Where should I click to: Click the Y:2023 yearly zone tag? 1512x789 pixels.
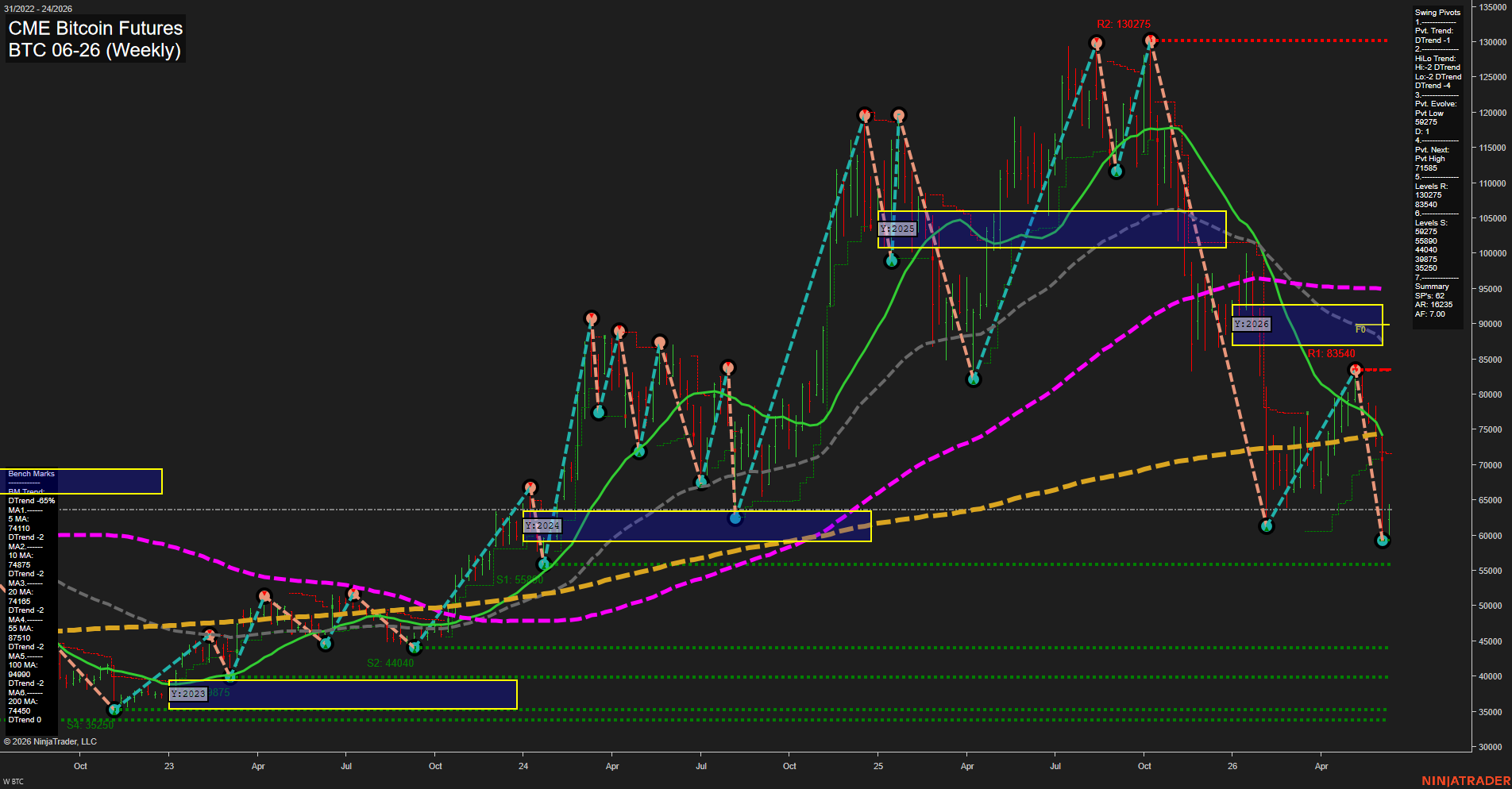[x=188, y=694]
